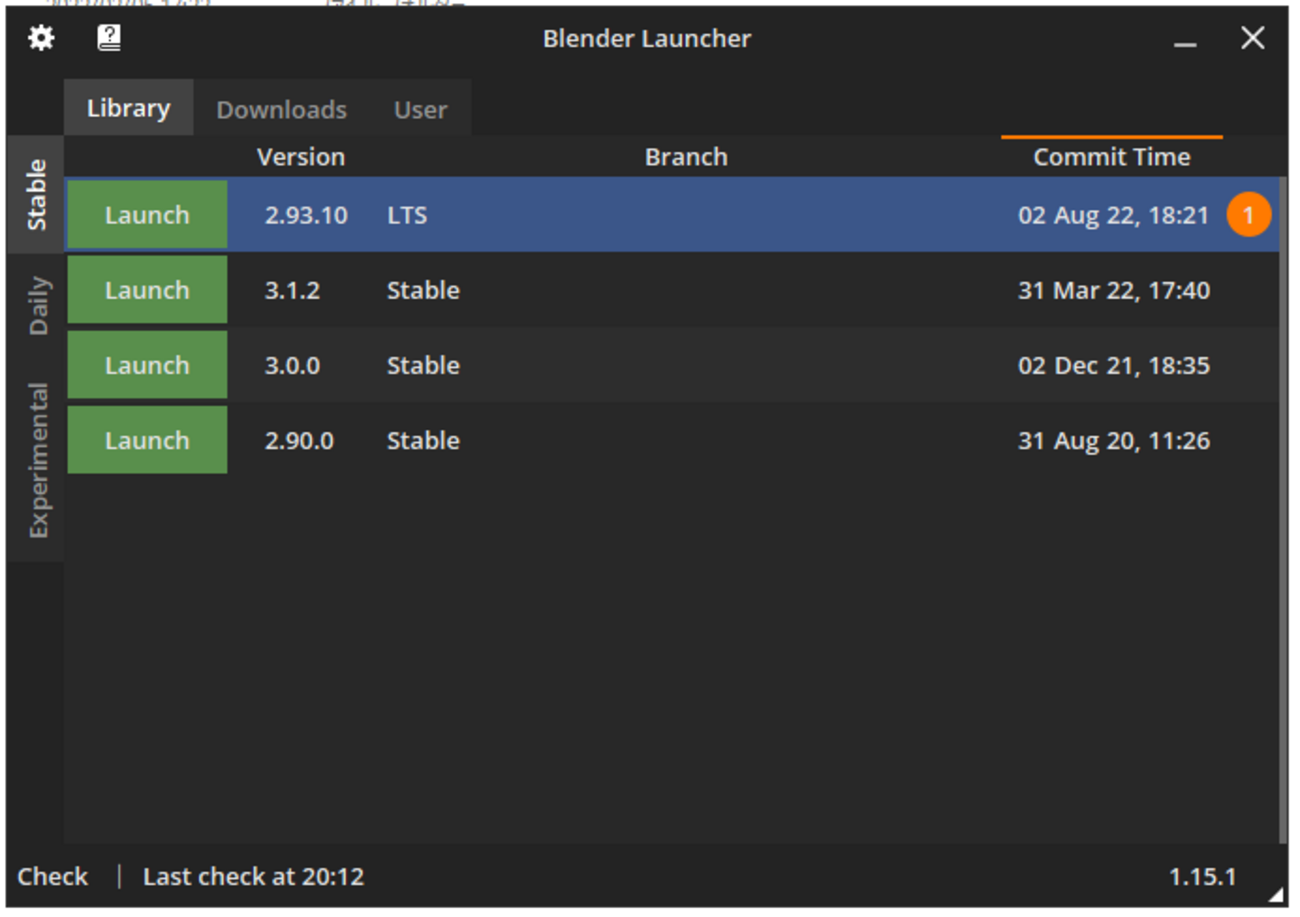Select the Experimental side tab
This screenshot has width=1300, height=917.
[x=36, y=460]
